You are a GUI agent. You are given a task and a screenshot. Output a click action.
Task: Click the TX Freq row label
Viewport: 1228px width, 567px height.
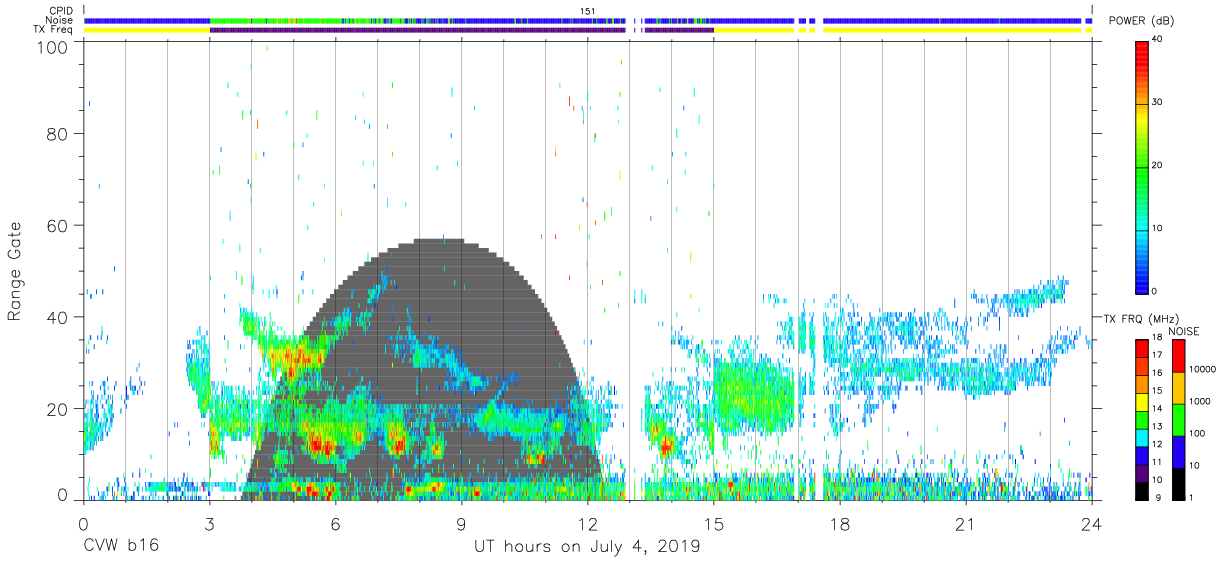[x=54, y=30]
